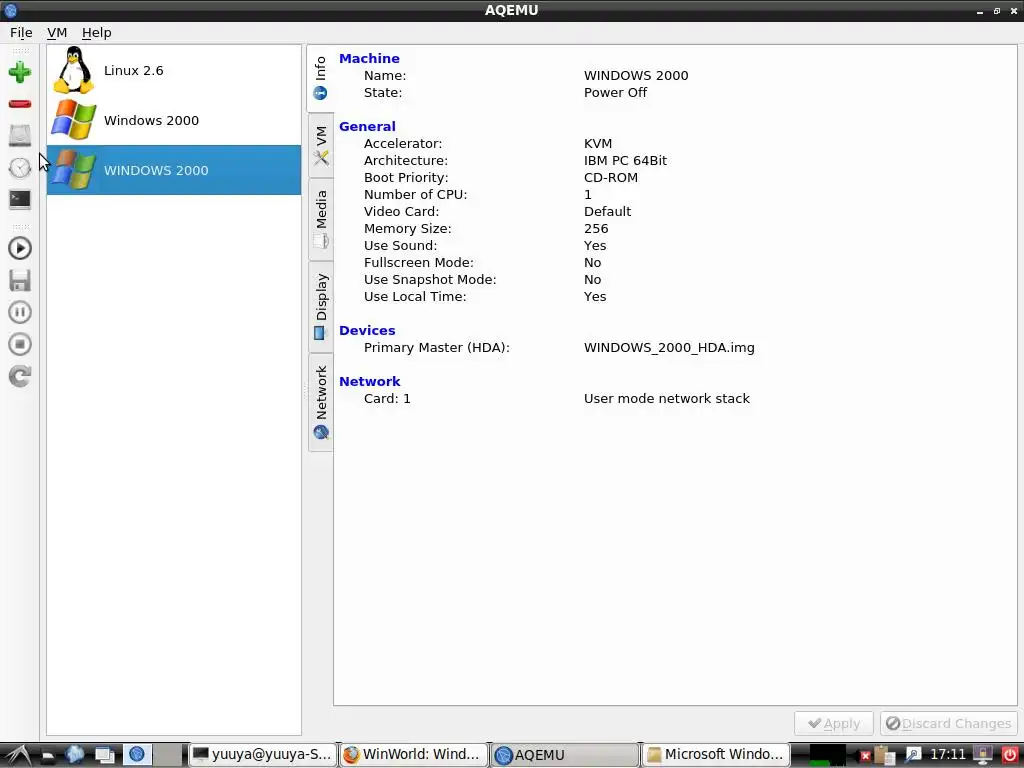
Task: Switch to the yuuya@yuuya terminal taskbar window
Action: click(x=263, y=754)
